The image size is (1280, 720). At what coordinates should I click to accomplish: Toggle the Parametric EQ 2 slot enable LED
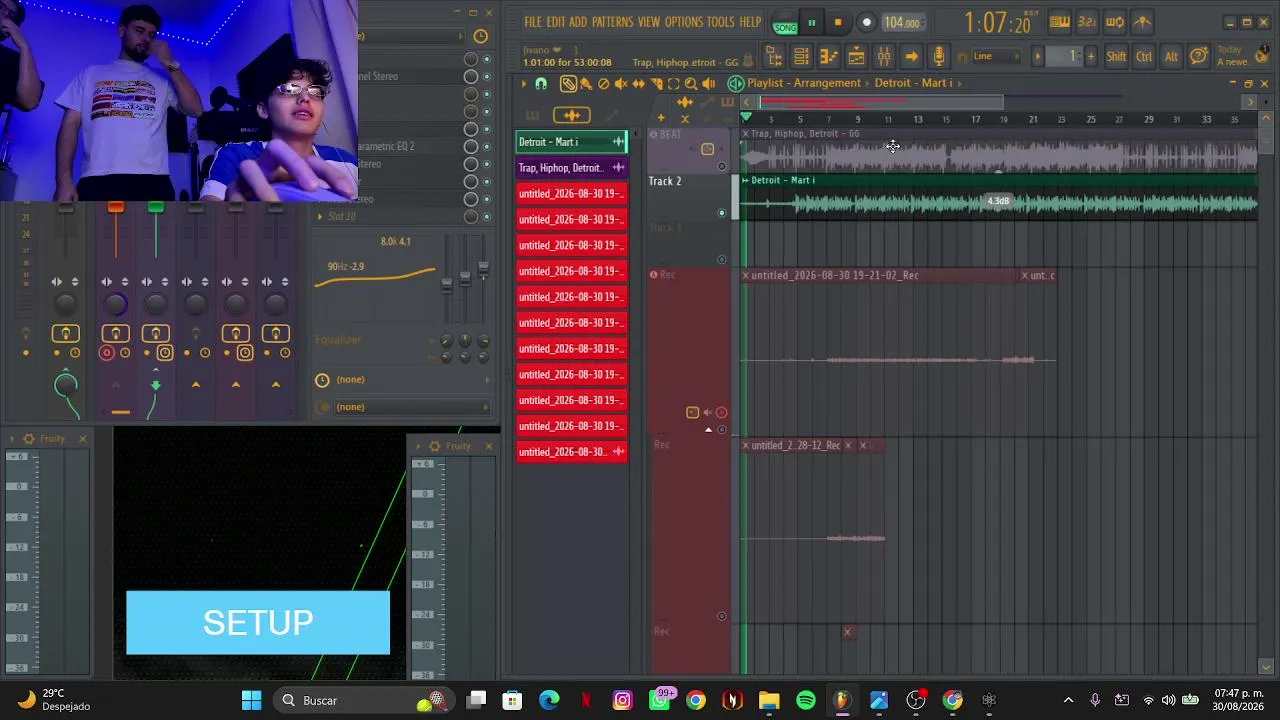[486, 146]
